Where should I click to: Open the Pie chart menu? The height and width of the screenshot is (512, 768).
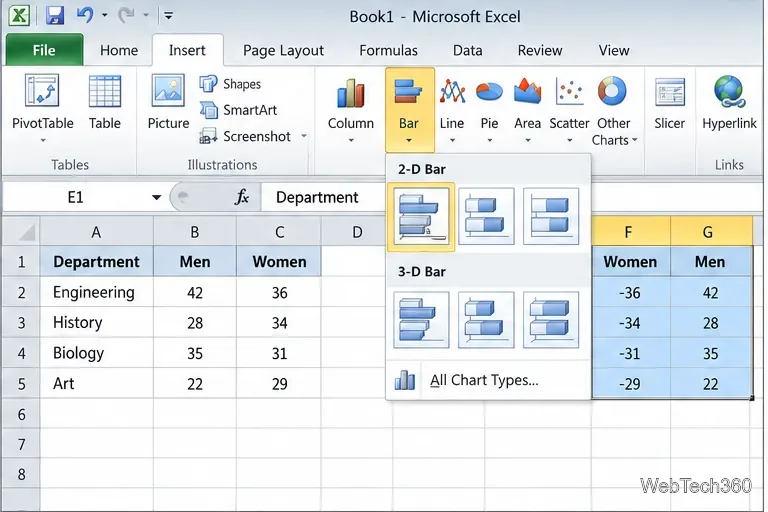[489, 109]
